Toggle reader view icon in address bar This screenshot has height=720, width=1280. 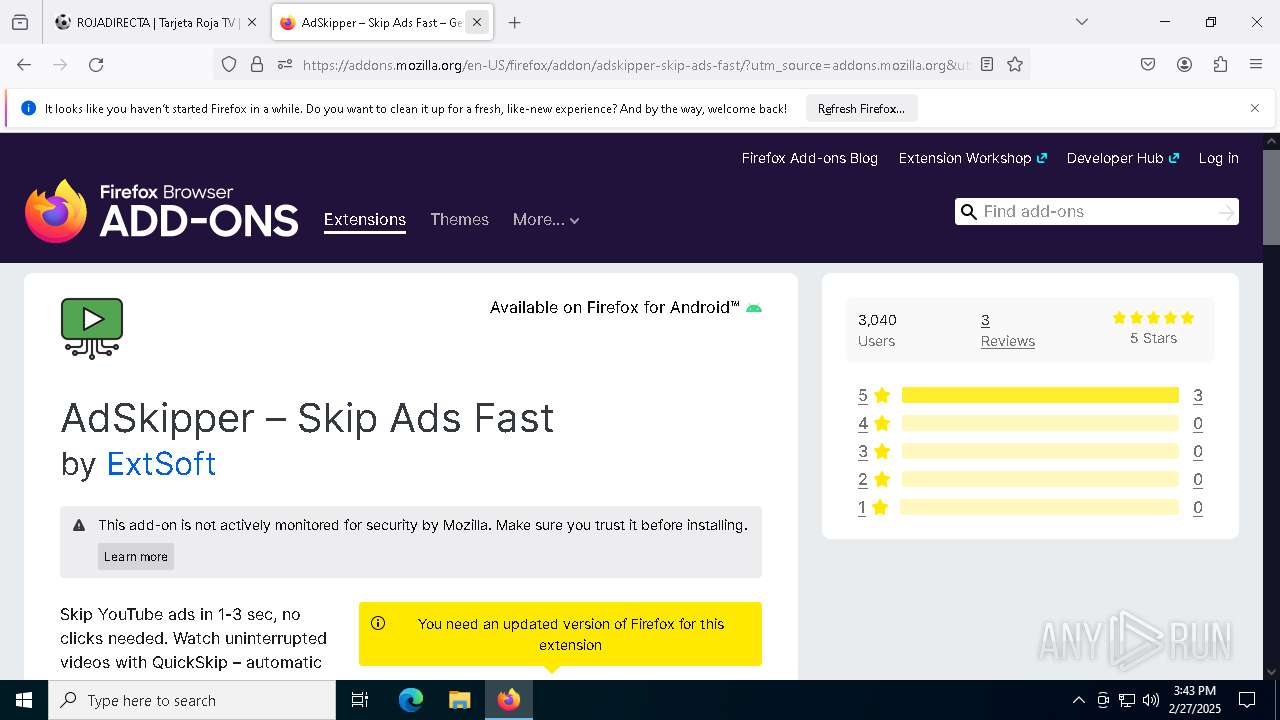[987, 65]
